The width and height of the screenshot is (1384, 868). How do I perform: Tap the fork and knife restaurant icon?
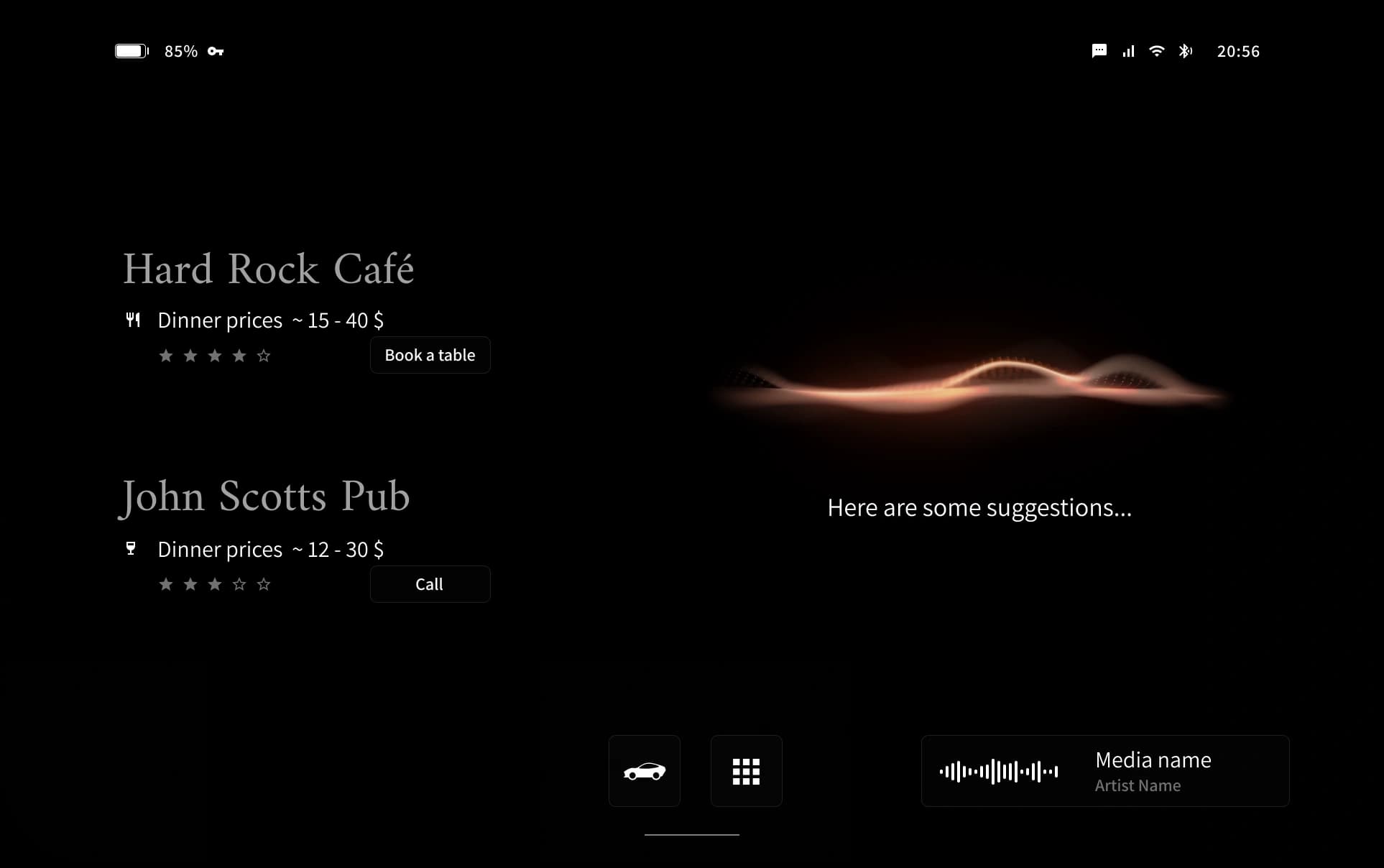(x=133, y=320)
